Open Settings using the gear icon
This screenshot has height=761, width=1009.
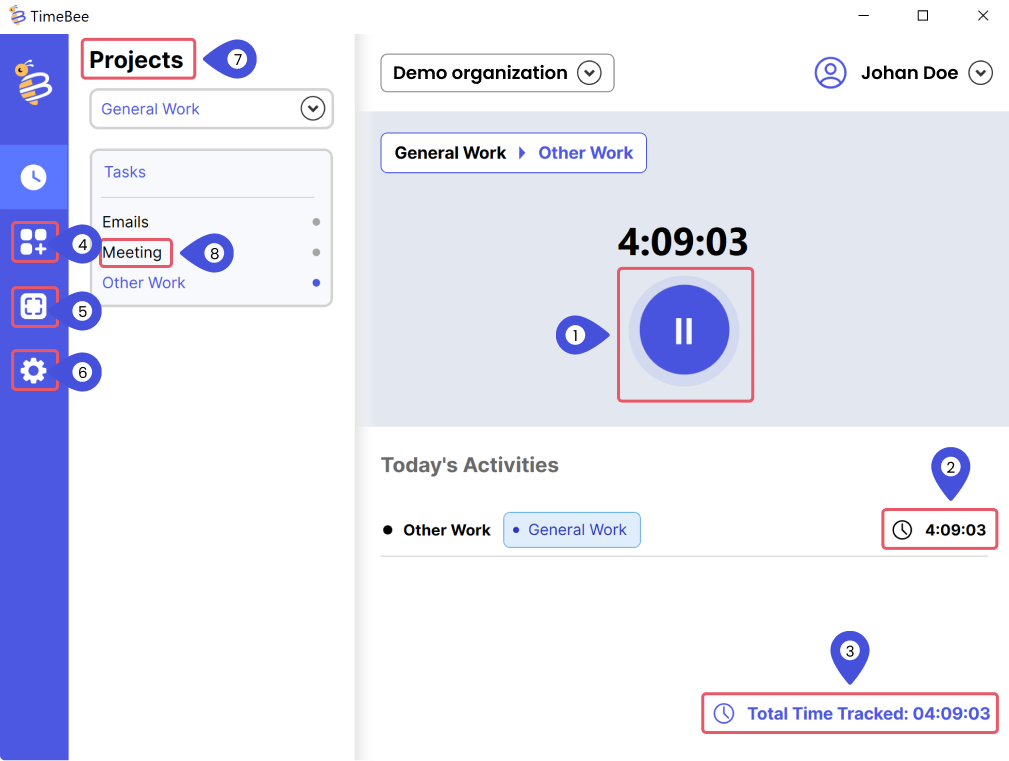click(x=34, y=370)
